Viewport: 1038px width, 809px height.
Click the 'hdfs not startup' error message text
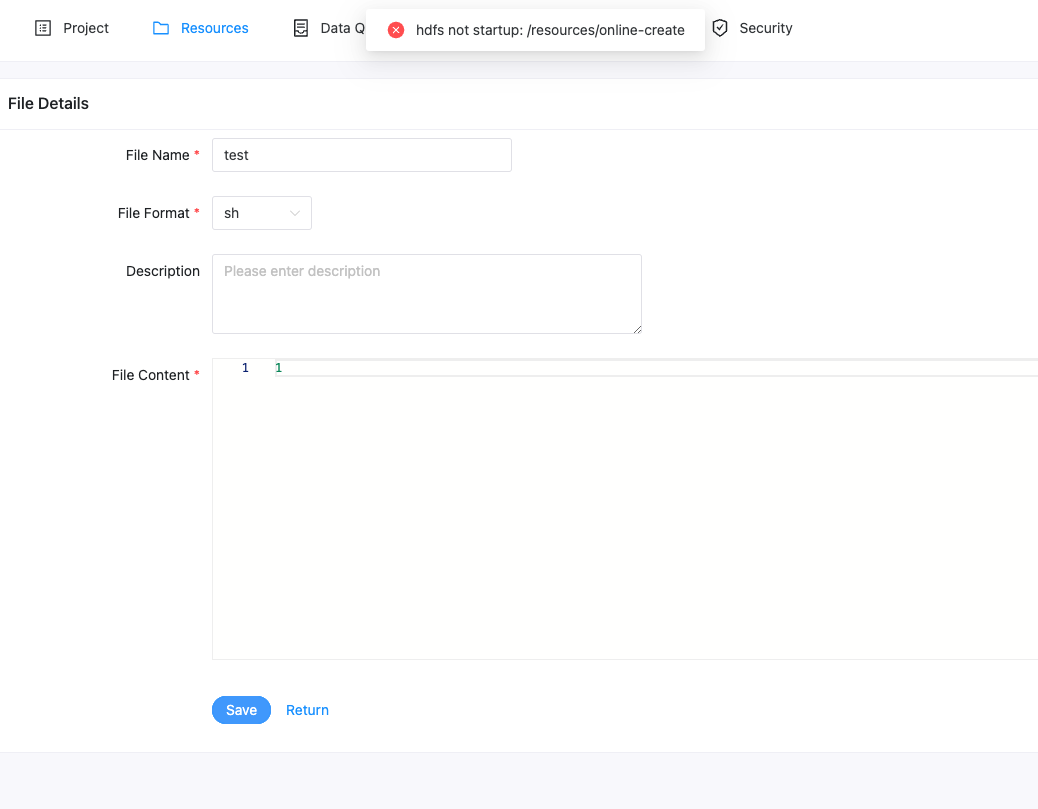point(550,30)
